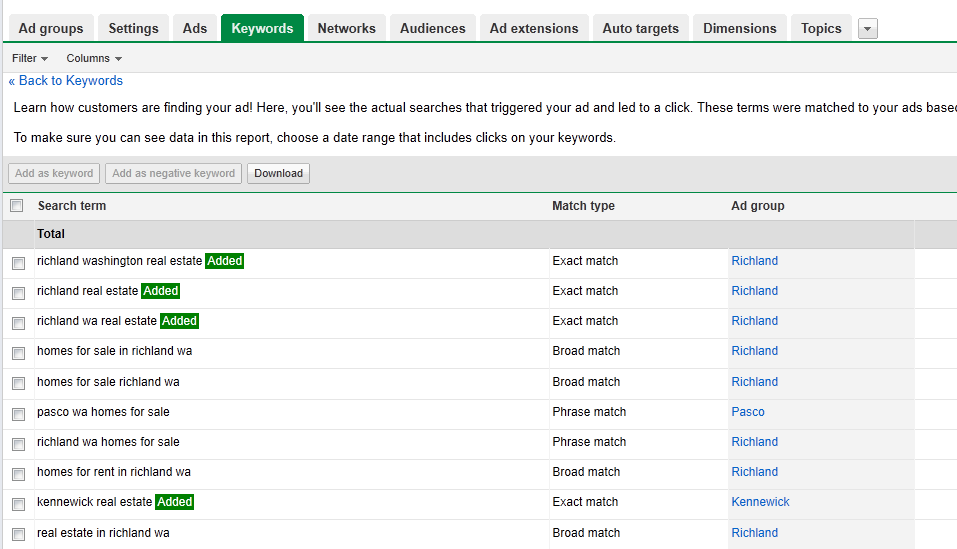The height and width of the screenshot is (549, 957).
Task: Go to the Dimensions tab
Action: [739, 28]
